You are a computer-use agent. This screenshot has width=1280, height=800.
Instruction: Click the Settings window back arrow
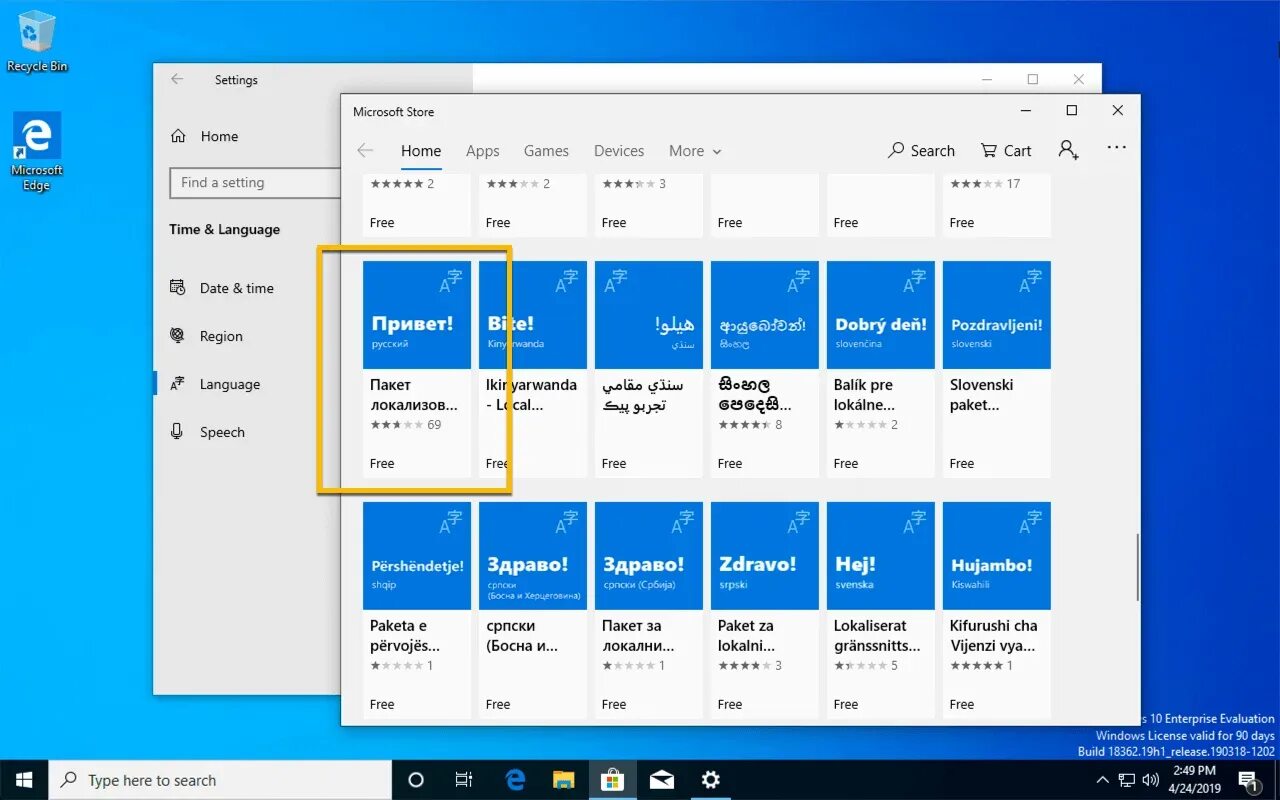177,80
